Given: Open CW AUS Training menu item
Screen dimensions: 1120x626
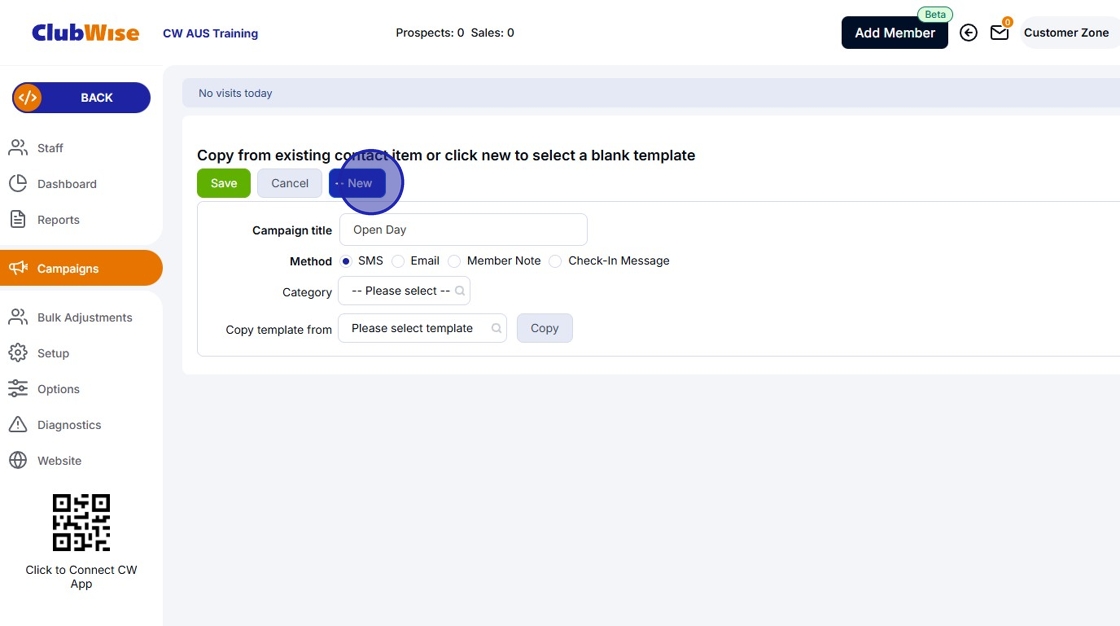Looking at the screenshot, I should tap(210, 32).
